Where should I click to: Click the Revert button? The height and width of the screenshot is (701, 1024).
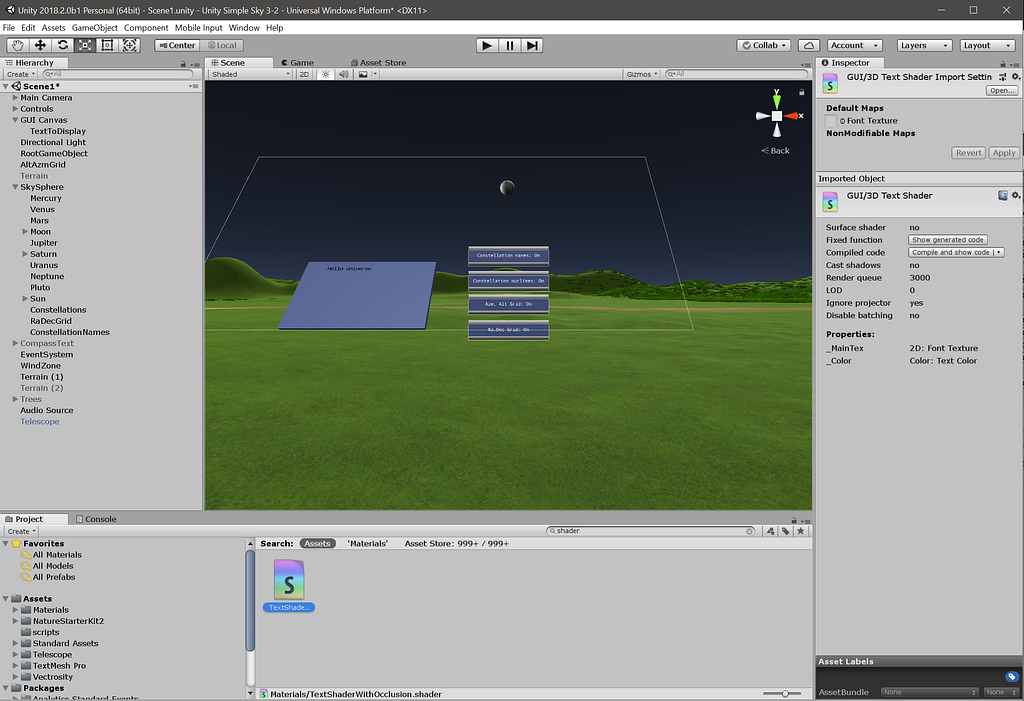point(968,152)
